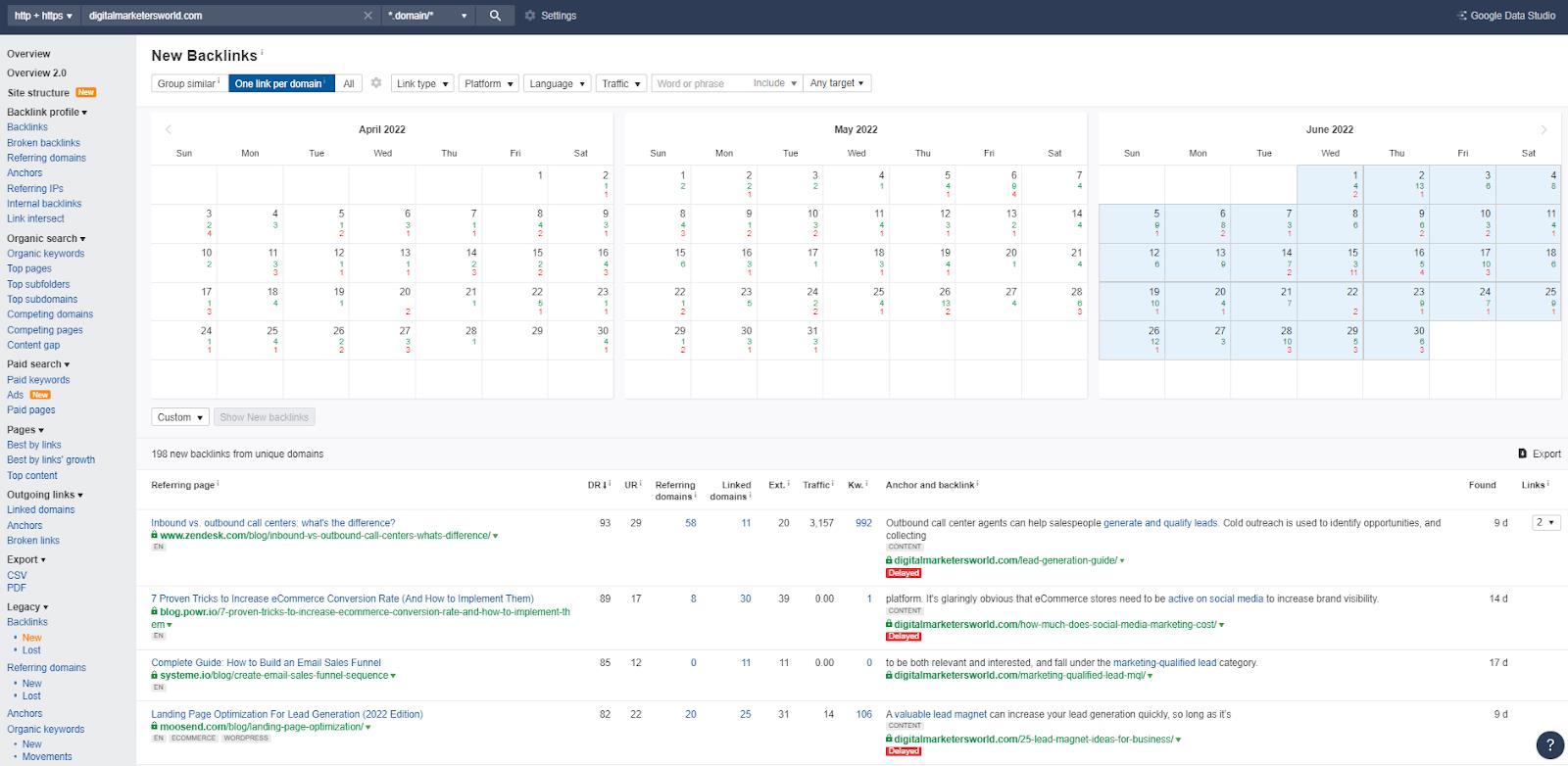Click keywords value 992
This screenshot has width=1568, height=766.
pos(863,523)
